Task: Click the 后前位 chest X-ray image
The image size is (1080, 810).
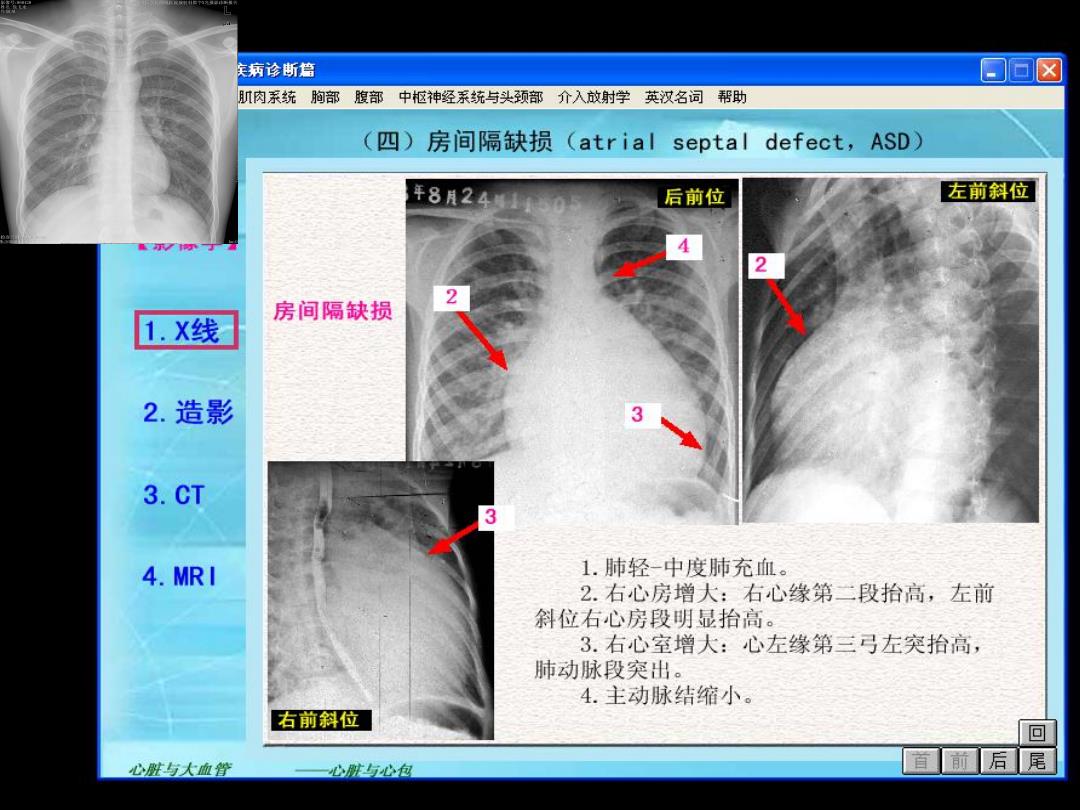Action: pyautogui.click(x=572, y=351)
